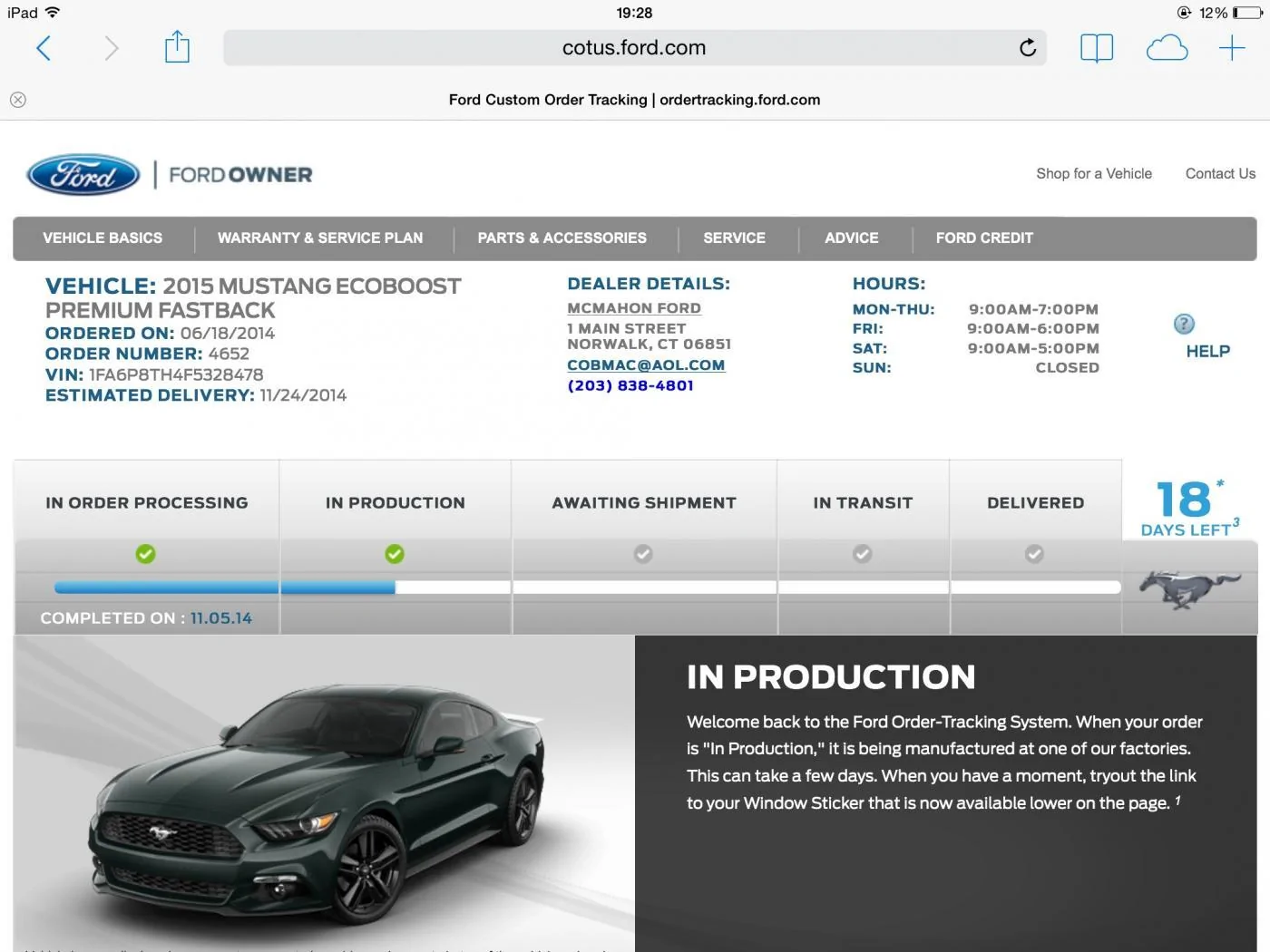1270x952 pixels.
Task: Click the 2015 Mustang EcoBoost vehicle title
Action: coord(253,298)
